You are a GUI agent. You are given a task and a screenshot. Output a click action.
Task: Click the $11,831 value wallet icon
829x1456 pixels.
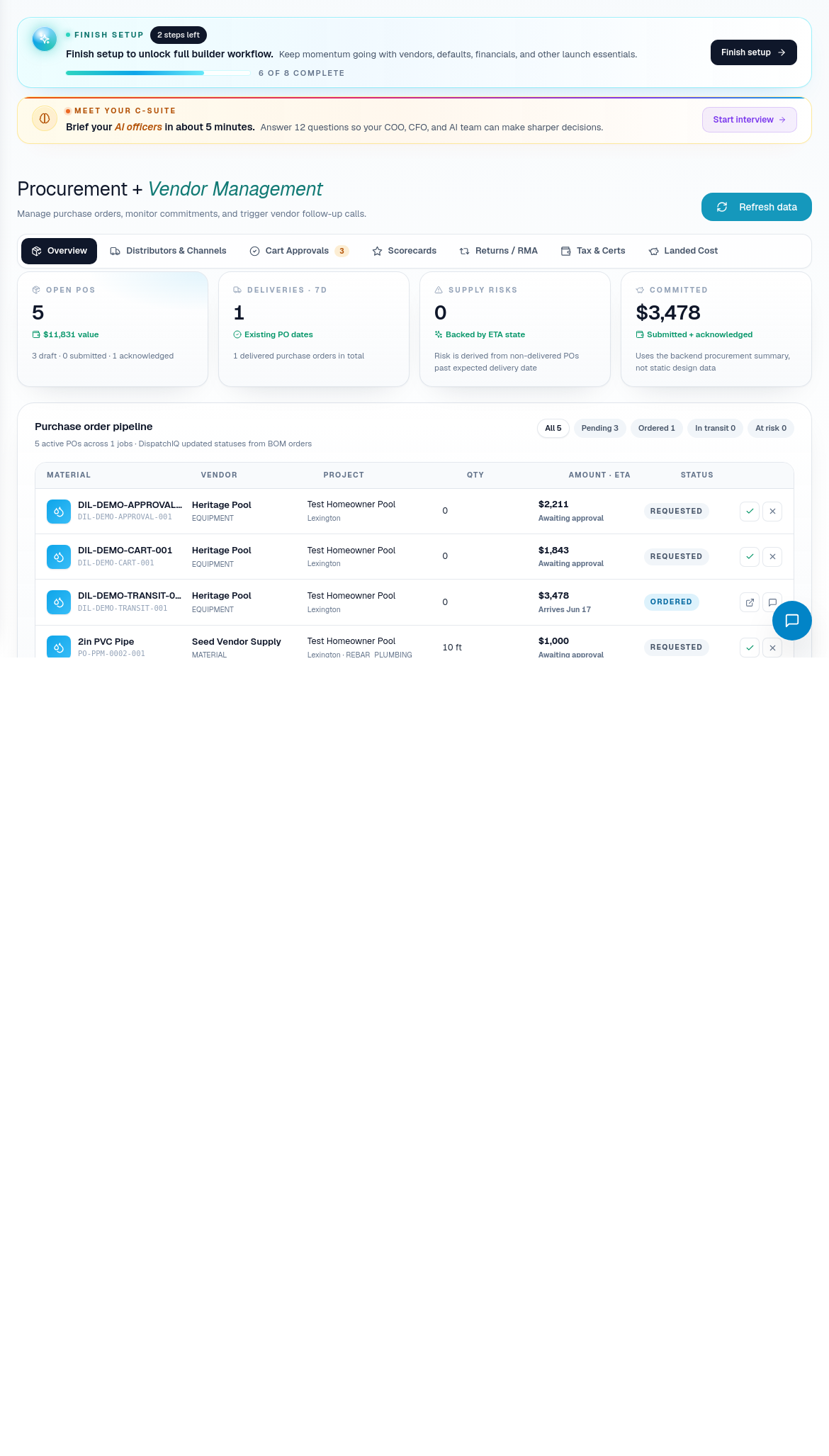coord(36,334)
